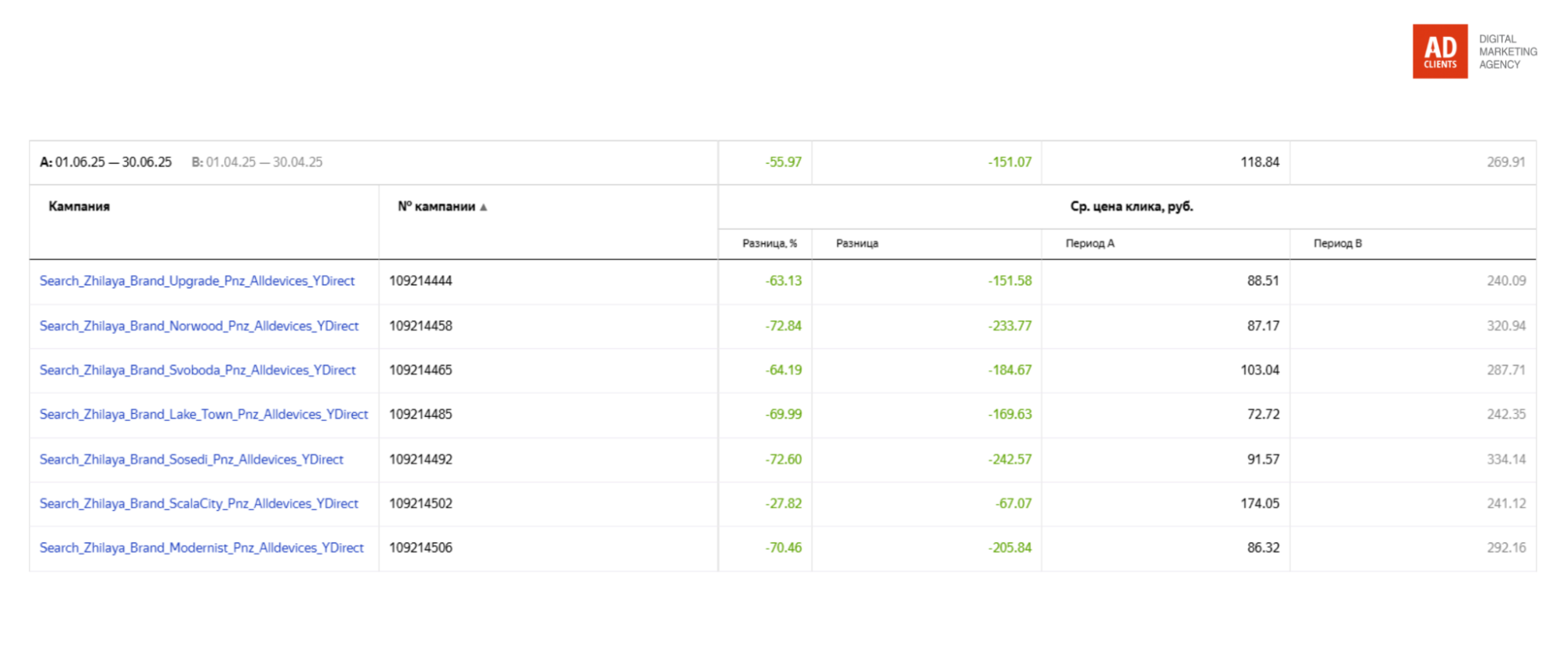Viewport: 1568px width, 660px height.
Task: Open Search_Zhilaya_Brand_Lake_Town campaign link
Action: pyautogui.click(x=204, y=415)
